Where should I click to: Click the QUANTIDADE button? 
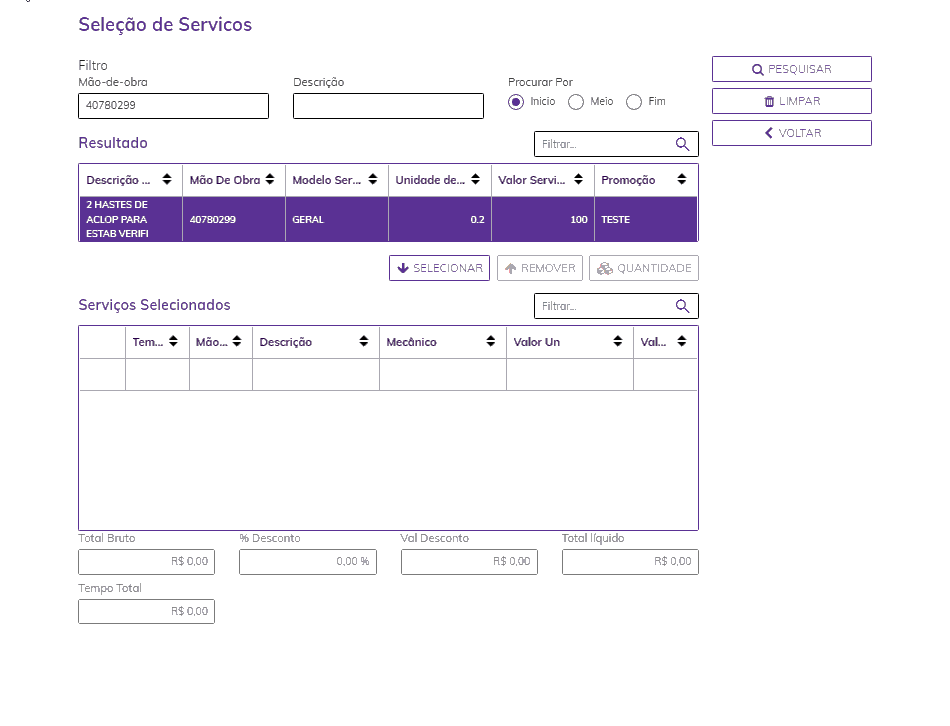pos(644,268)
